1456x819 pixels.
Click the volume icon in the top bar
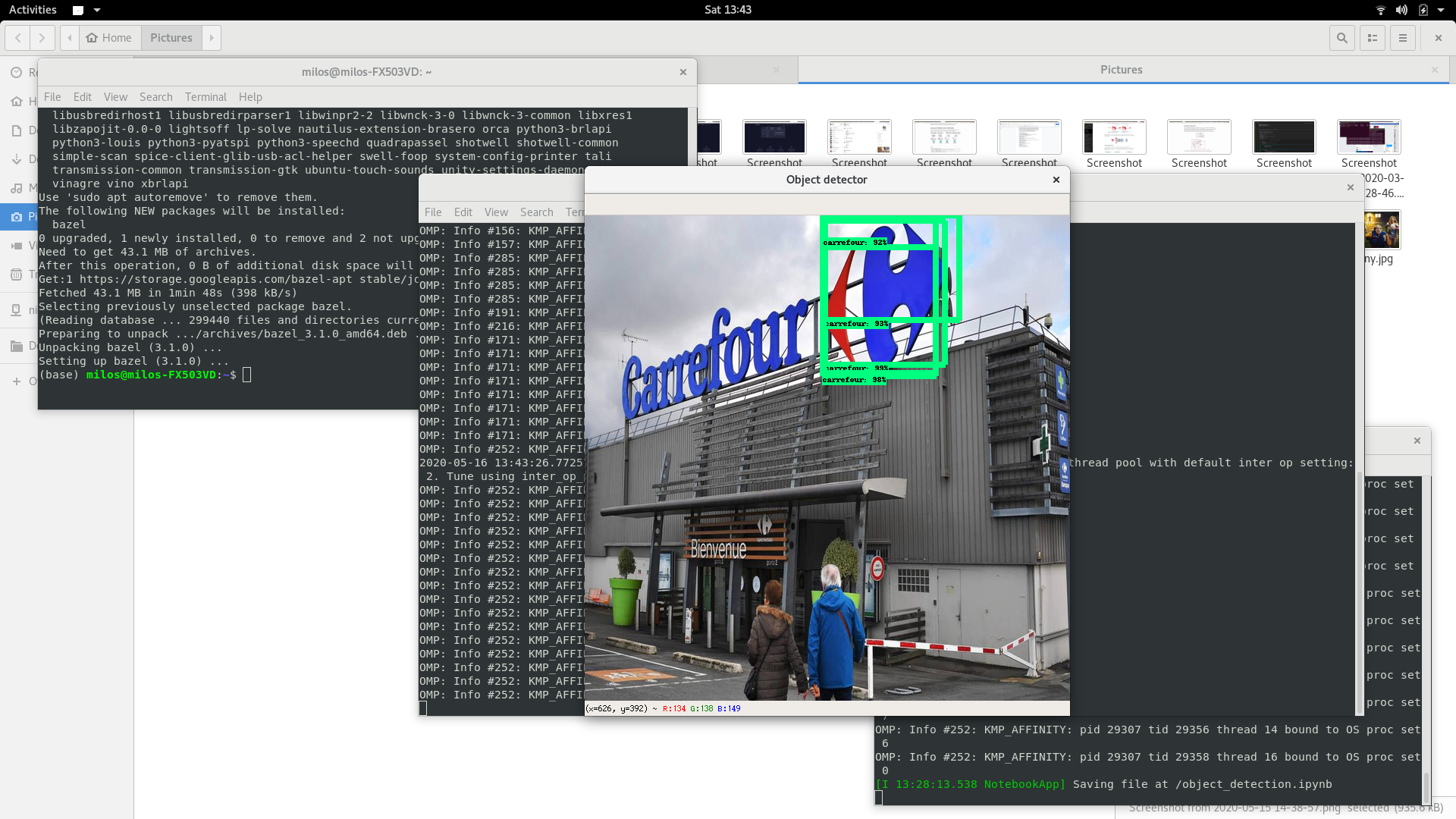pyautogui.click(x=1402, y=10)
